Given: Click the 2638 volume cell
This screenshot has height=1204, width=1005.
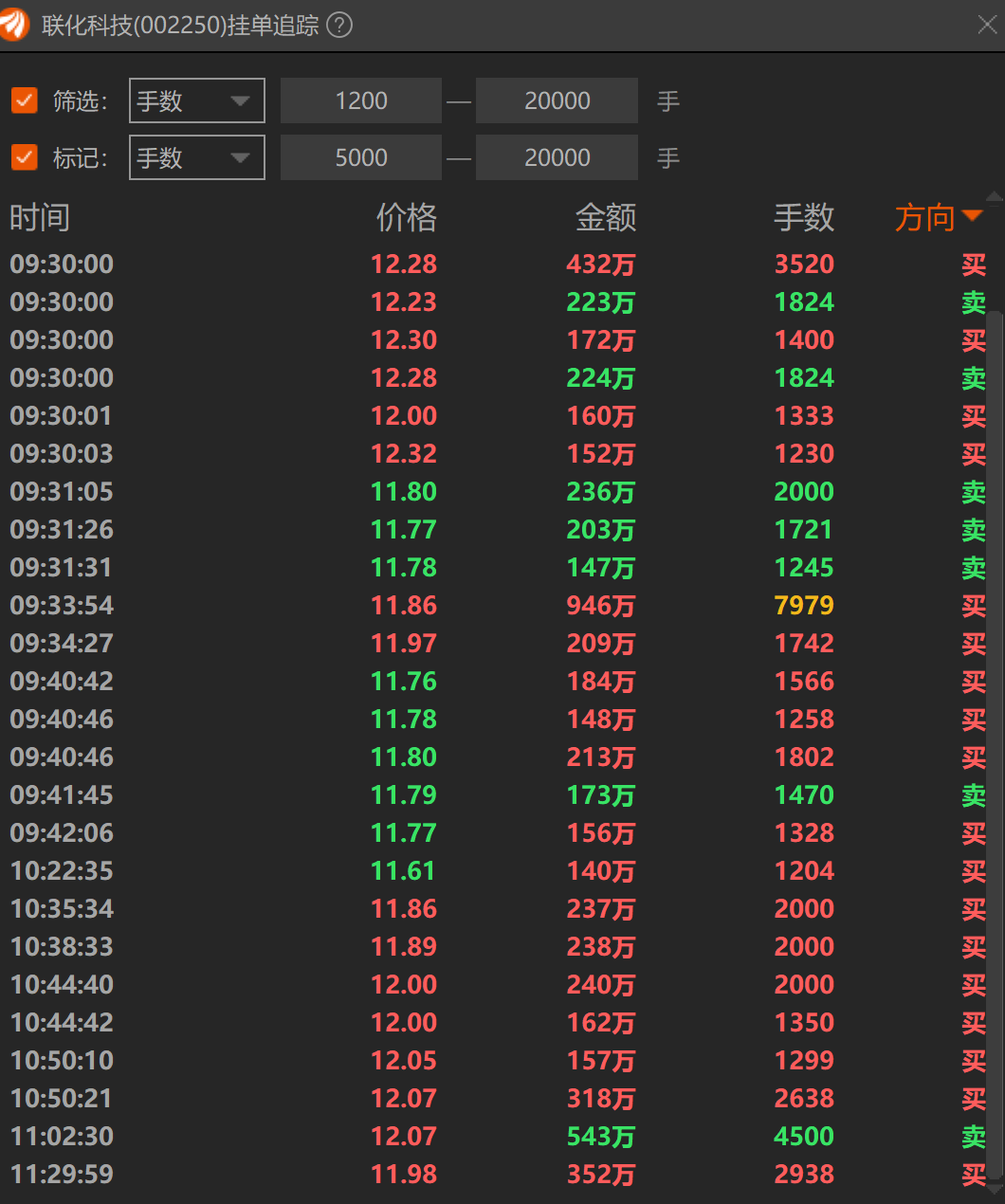Looking at the screenshot, I should point(804,1098).
